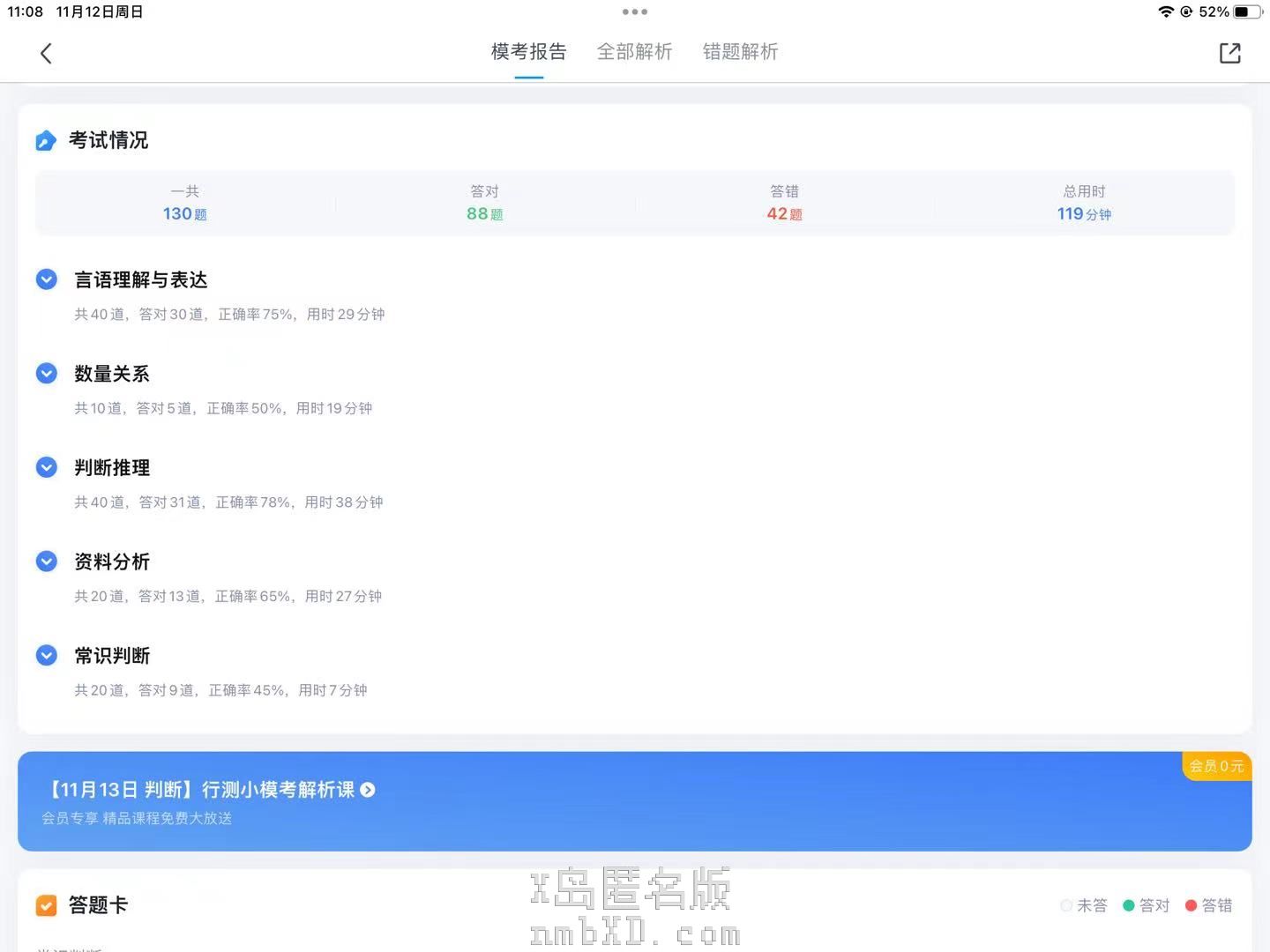Image resolution: width=1270 pixels, height=952 pixels.
Task: Open the 错题解析 tab
Action: pos(740,52)
